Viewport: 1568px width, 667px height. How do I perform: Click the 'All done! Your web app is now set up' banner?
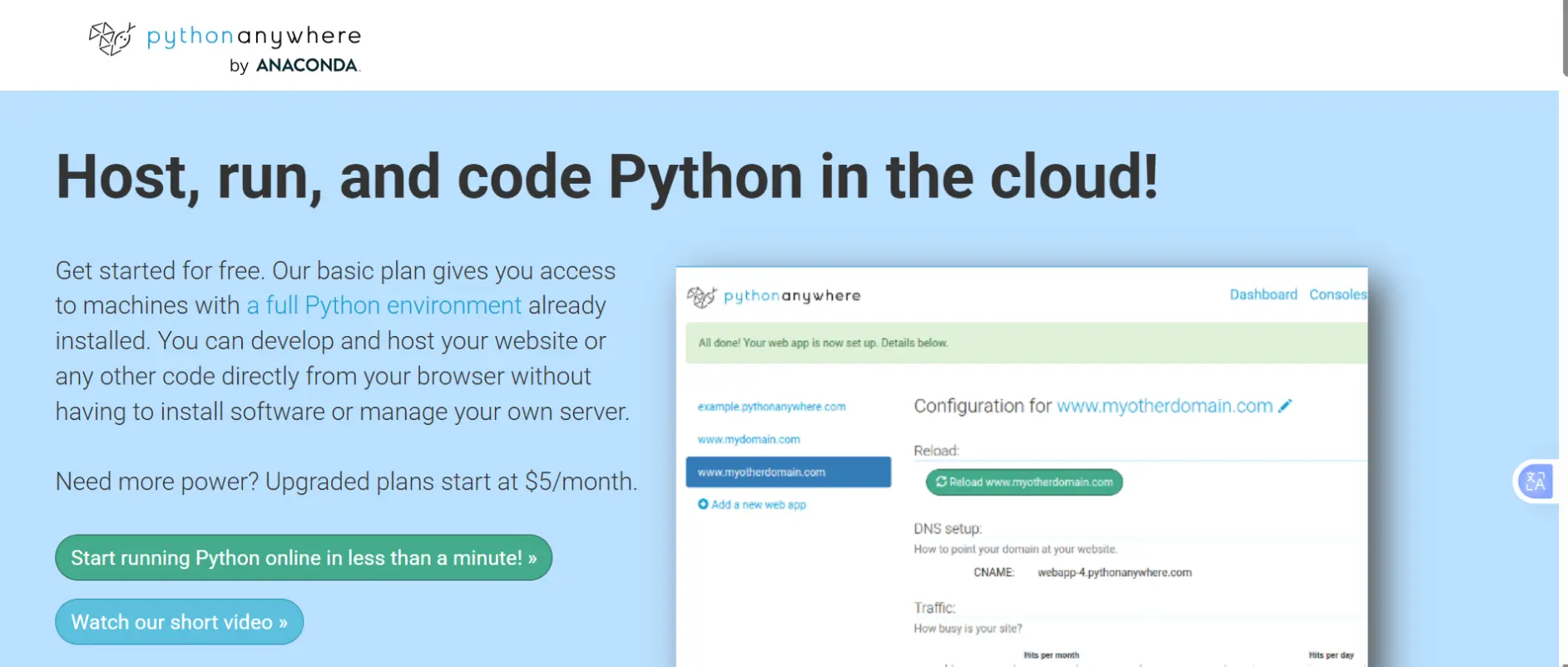tap(1026, 343)
